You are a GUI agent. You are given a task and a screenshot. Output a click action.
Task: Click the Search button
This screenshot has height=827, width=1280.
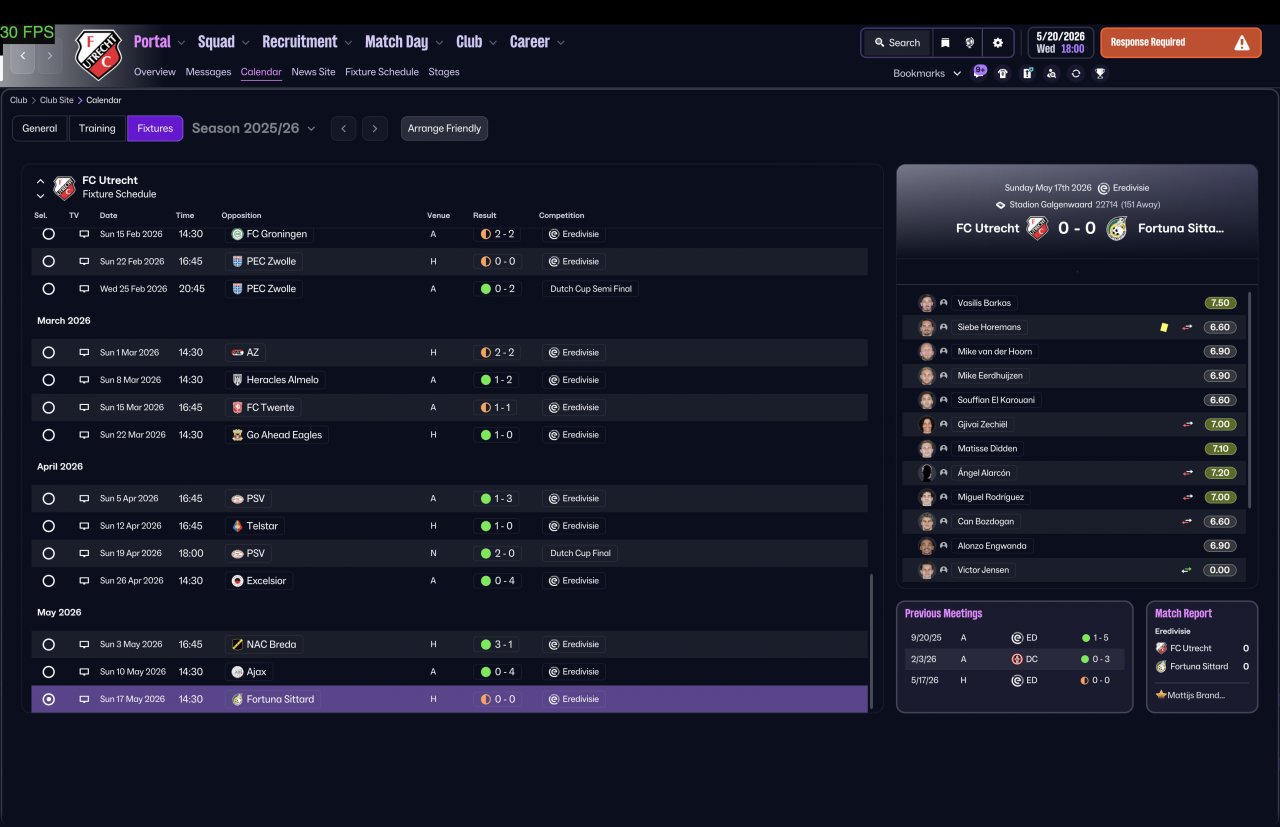[x=897, y=43]
